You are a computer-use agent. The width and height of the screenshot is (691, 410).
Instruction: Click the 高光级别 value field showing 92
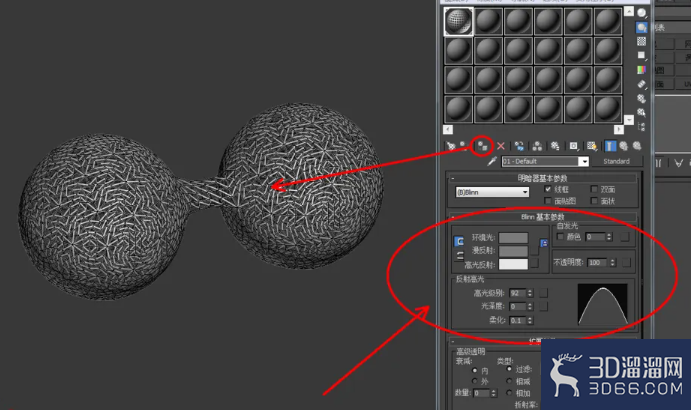[517, 293]
